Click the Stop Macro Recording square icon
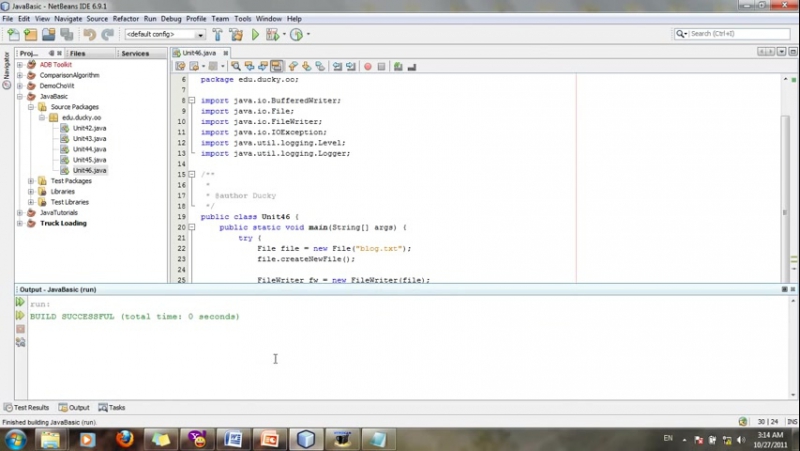The width and height of the screenshot is (800, 451). point(381,67)
